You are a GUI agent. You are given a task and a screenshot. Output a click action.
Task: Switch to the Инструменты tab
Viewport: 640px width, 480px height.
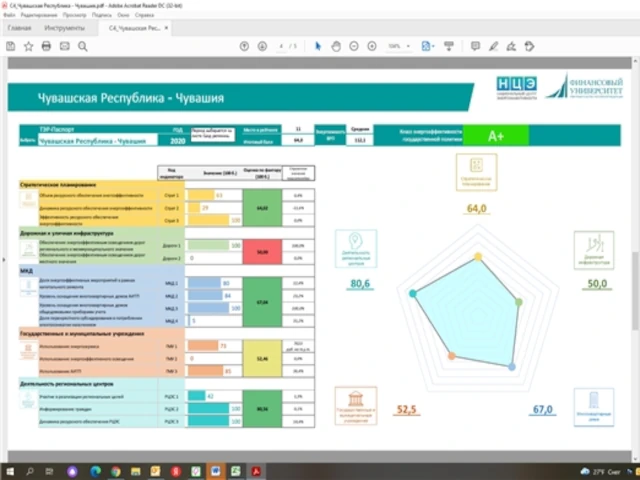tap(64, 28)
